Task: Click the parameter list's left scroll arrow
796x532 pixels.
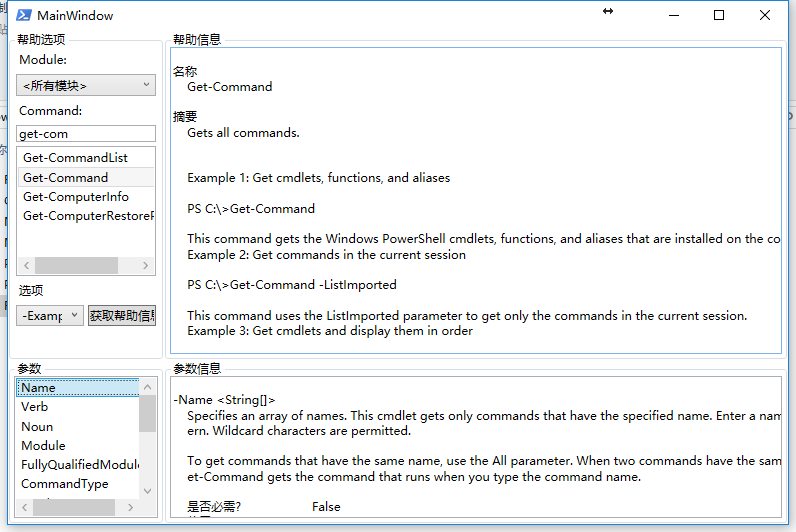Action: (24, 507)
